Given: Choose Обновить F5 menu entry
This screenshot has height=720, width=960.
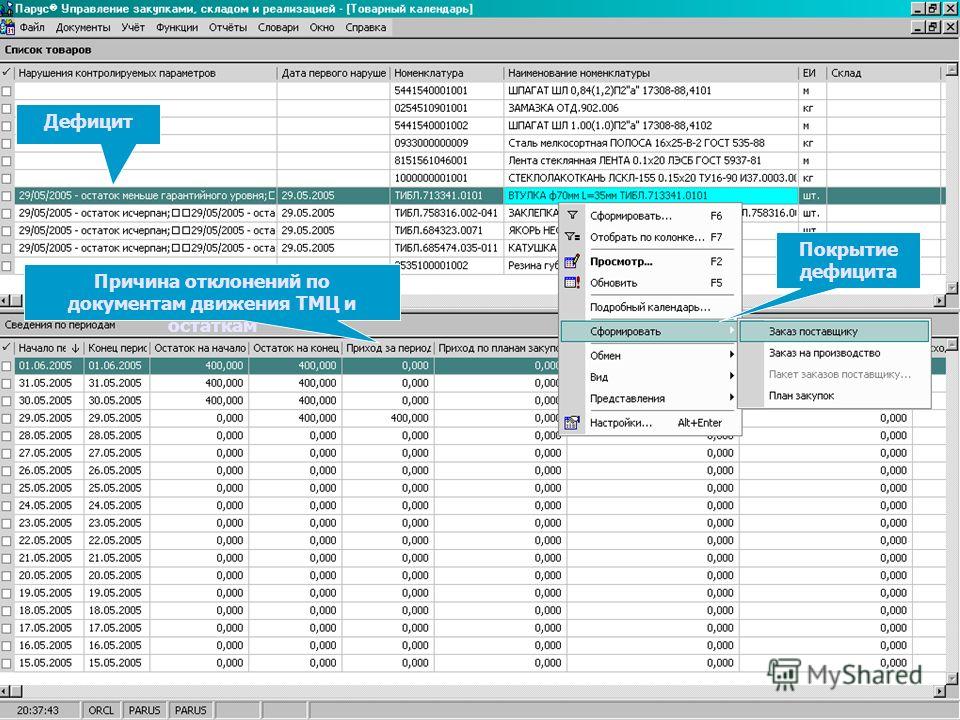Looking at the screenshot, I should click(651, 283).
